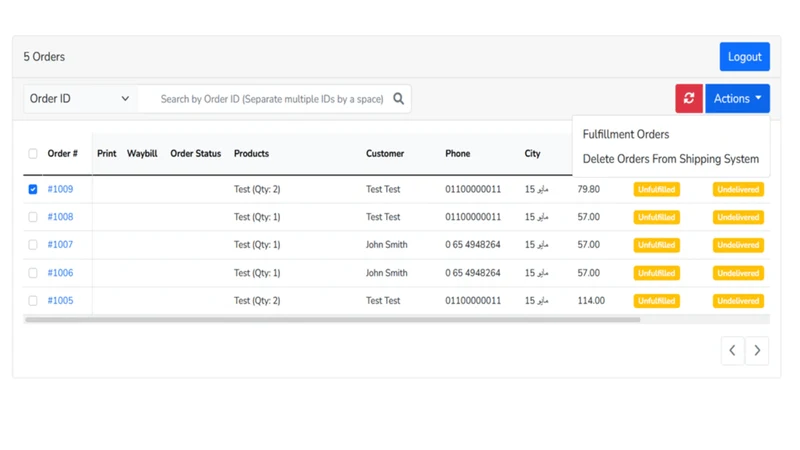Check the order #1007 checkbox

point(33,245)
